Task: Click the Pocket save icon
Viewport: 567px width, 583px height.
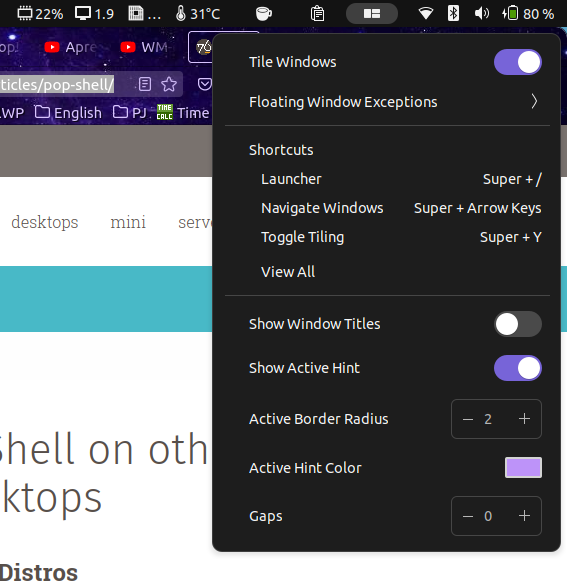Action: pos(204,84)
